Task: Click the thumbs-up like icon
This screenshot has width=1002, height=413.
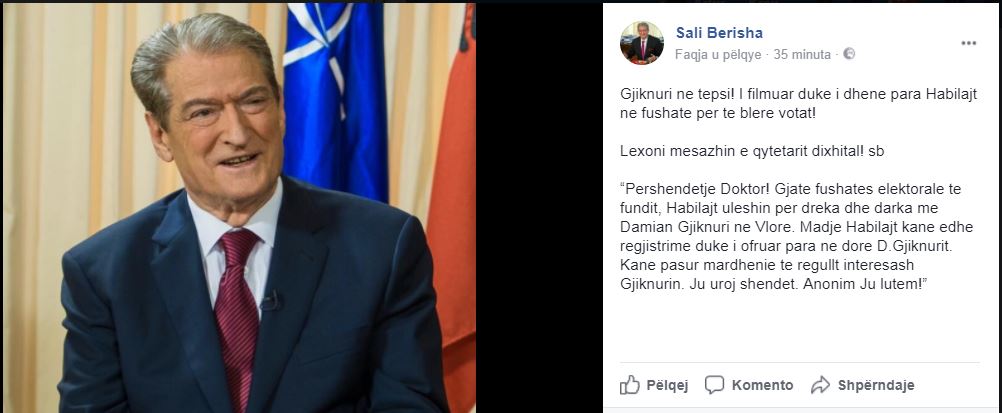Action: click(629, 385)
